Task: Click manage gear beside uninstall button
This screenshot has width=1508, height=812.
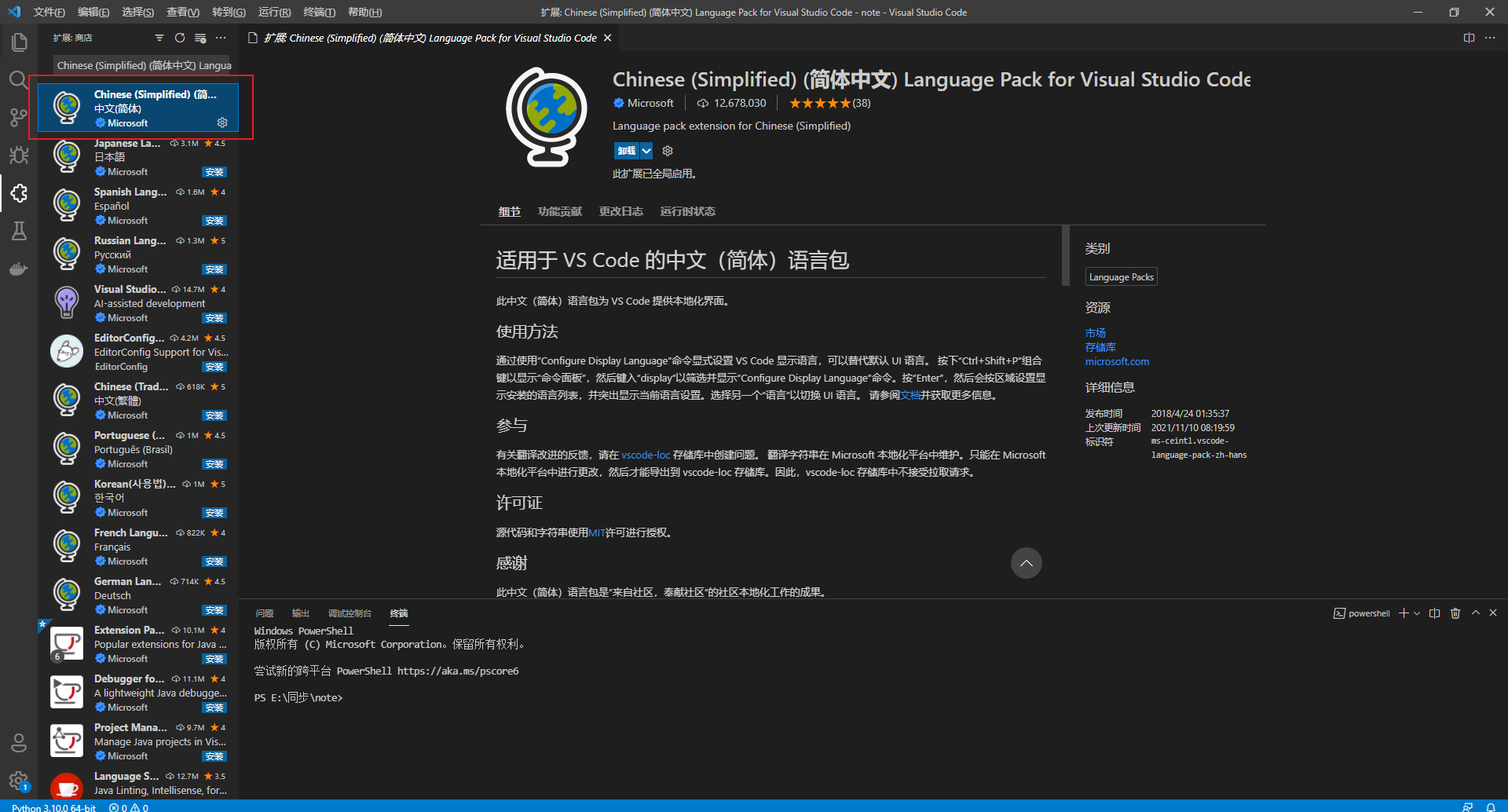Action: pyautogui.click(x=668, y=151)
